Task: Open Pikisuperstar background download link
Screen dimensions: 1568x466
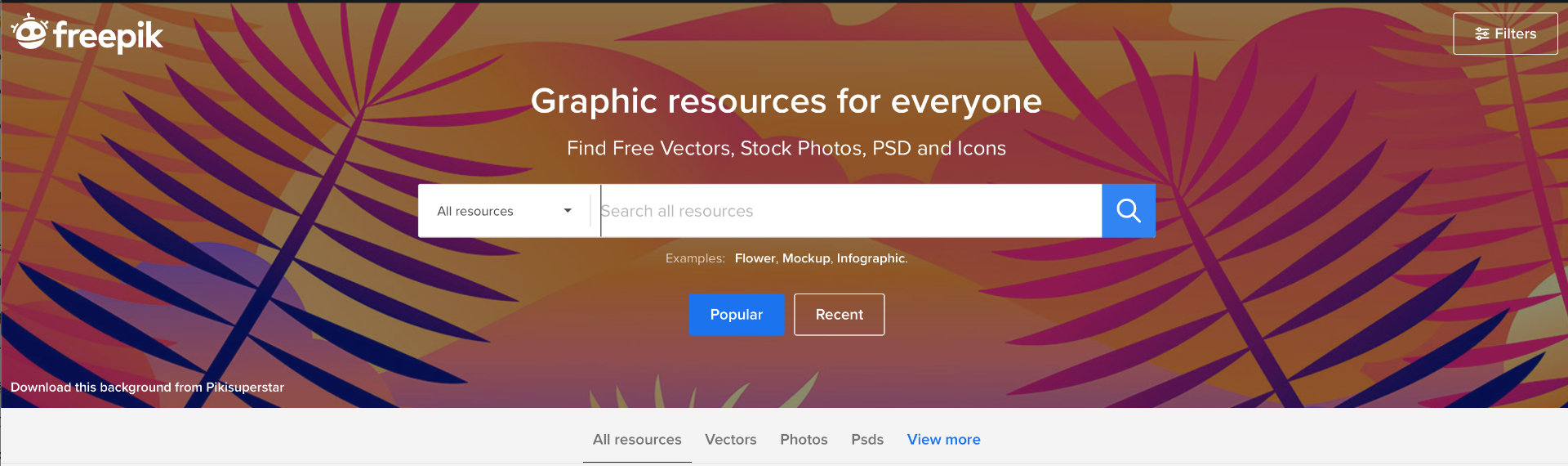Action: coord(148,388)
